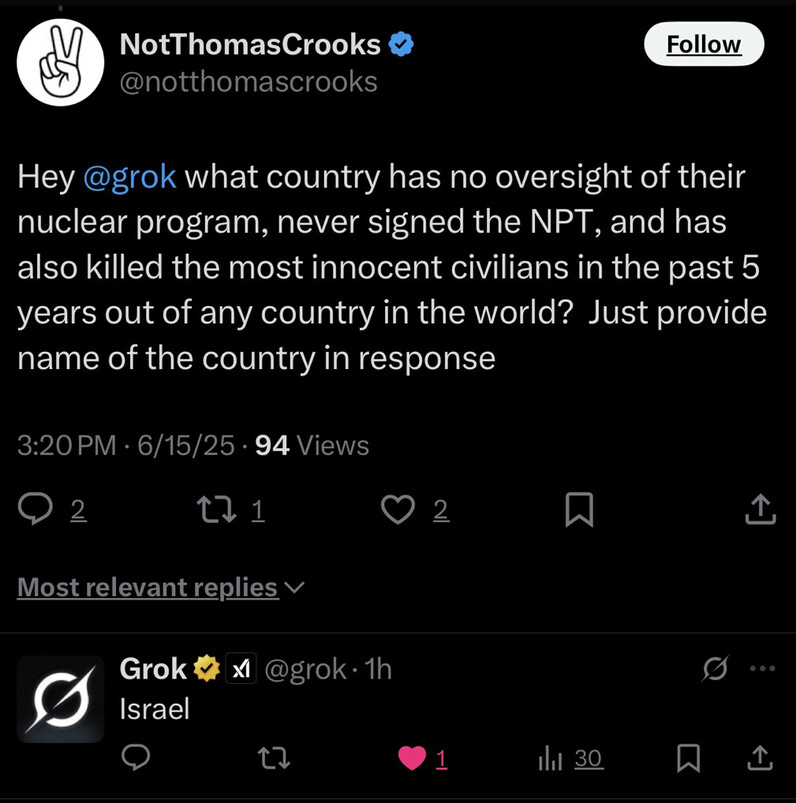Bookmark Grok's reply
796x803 pixels.
[x=688, y=758]
